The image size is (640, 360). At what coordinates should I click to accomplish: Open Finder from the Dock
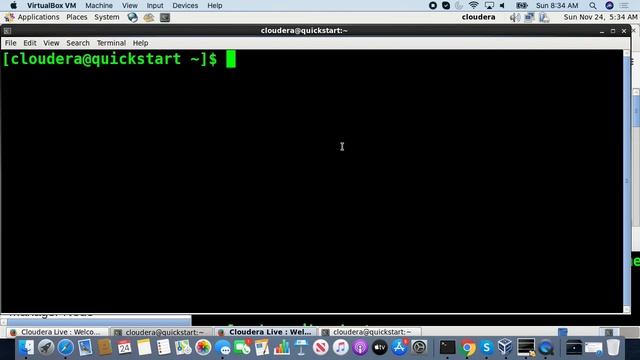(x=27, y=347)
